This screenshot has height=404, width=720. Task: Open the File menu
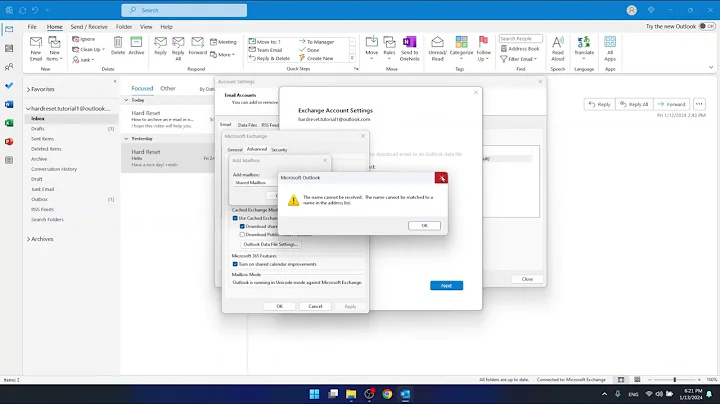(x=32, y=27)
